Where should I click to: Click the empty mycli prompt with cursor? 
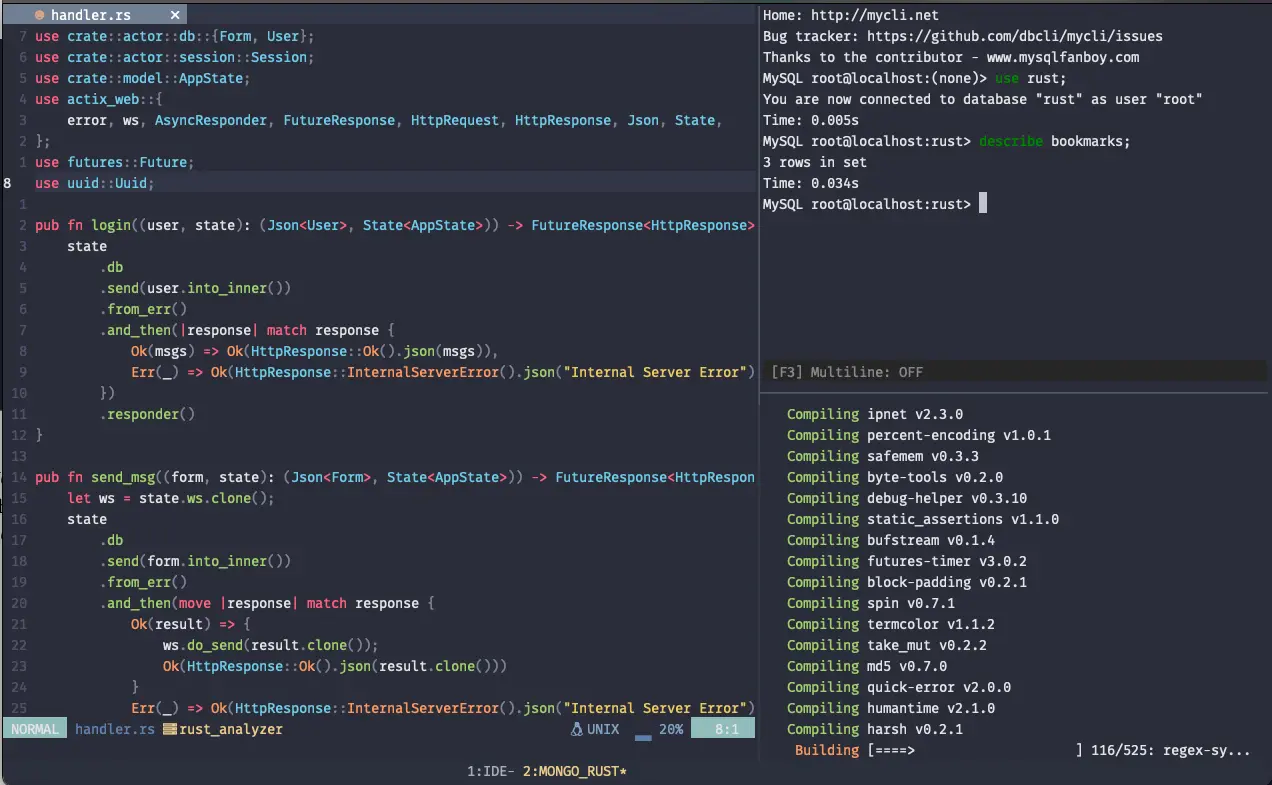point(875,204)
